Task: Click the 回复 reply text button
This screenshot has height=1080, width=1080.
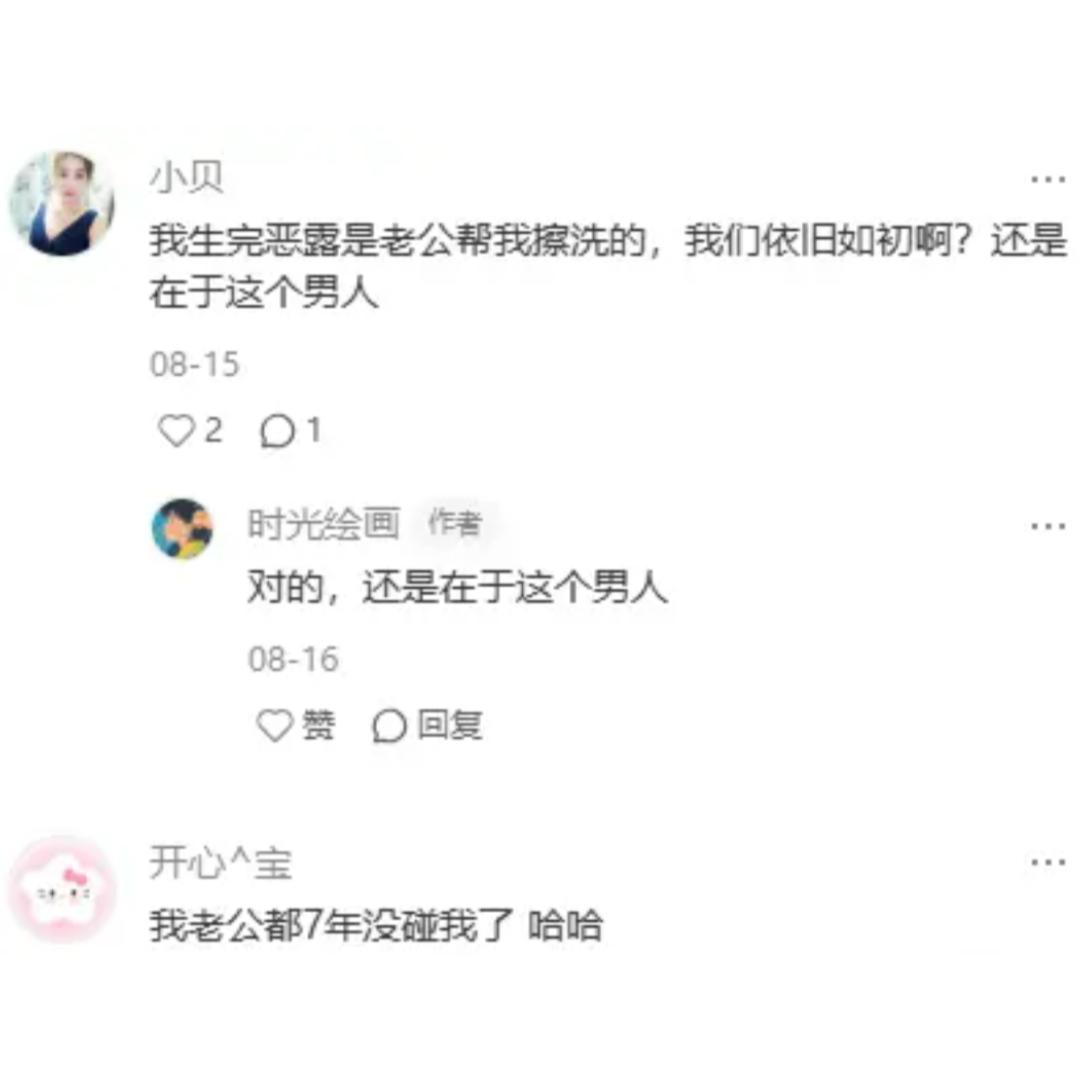Action: (x=450, y=725)
